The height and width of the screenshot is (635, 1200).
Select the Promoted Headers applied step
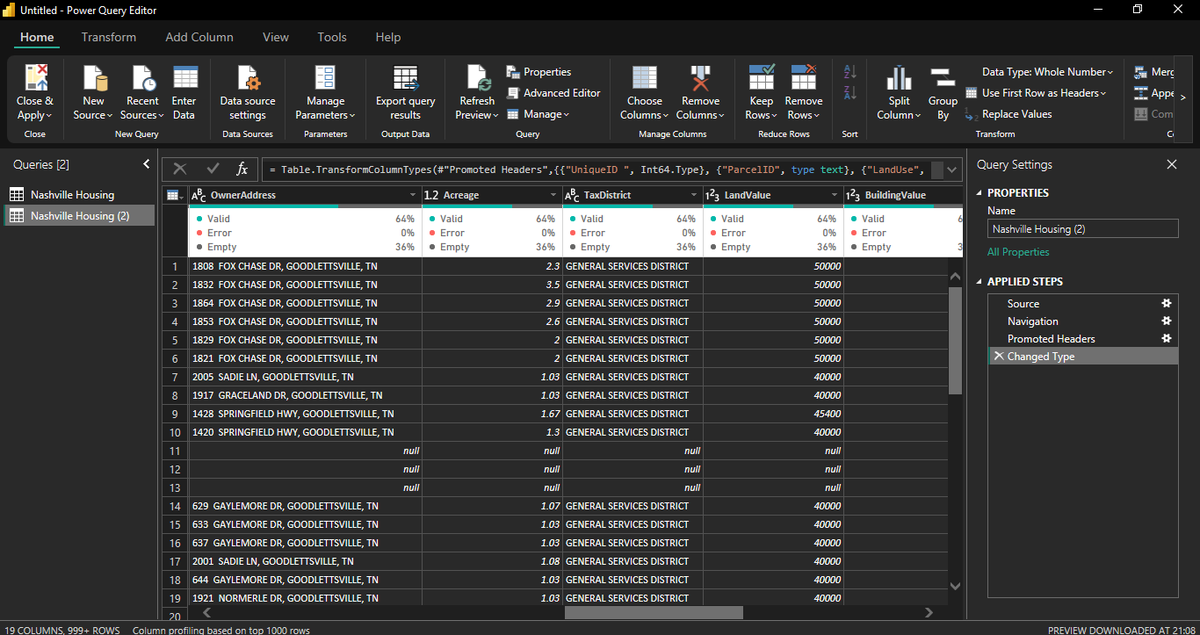(1082, 339)
